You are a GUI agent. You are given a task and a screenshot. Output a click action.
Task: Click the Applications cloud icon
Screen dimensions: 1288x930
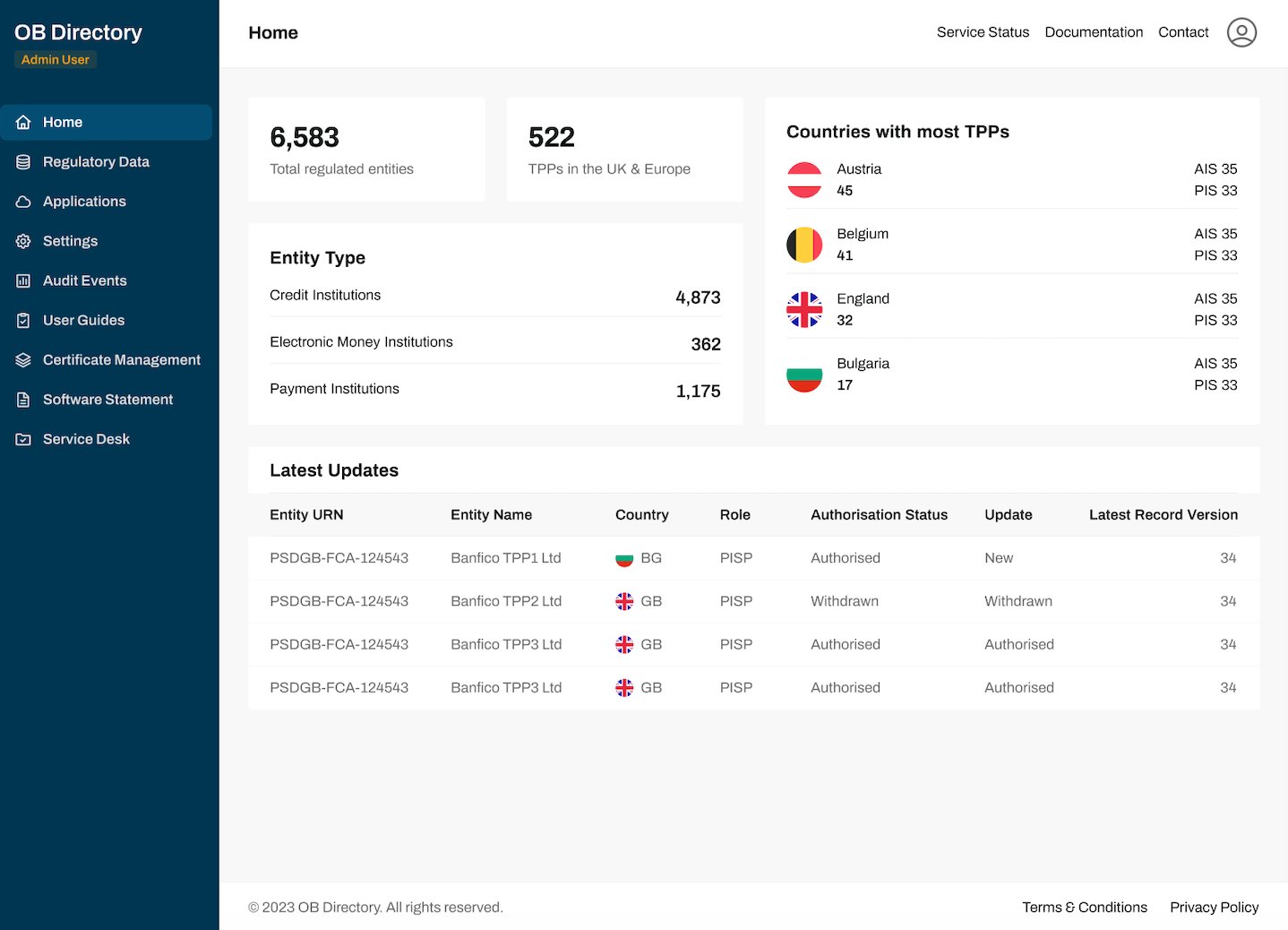click(x=23, y=202)
